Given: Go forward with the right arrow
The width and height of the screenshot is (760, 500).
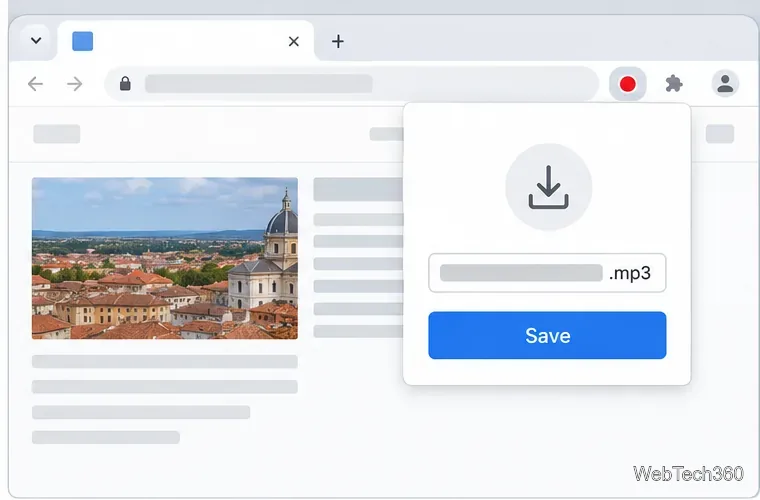Looking at the screenshot, I should [75, 84].
